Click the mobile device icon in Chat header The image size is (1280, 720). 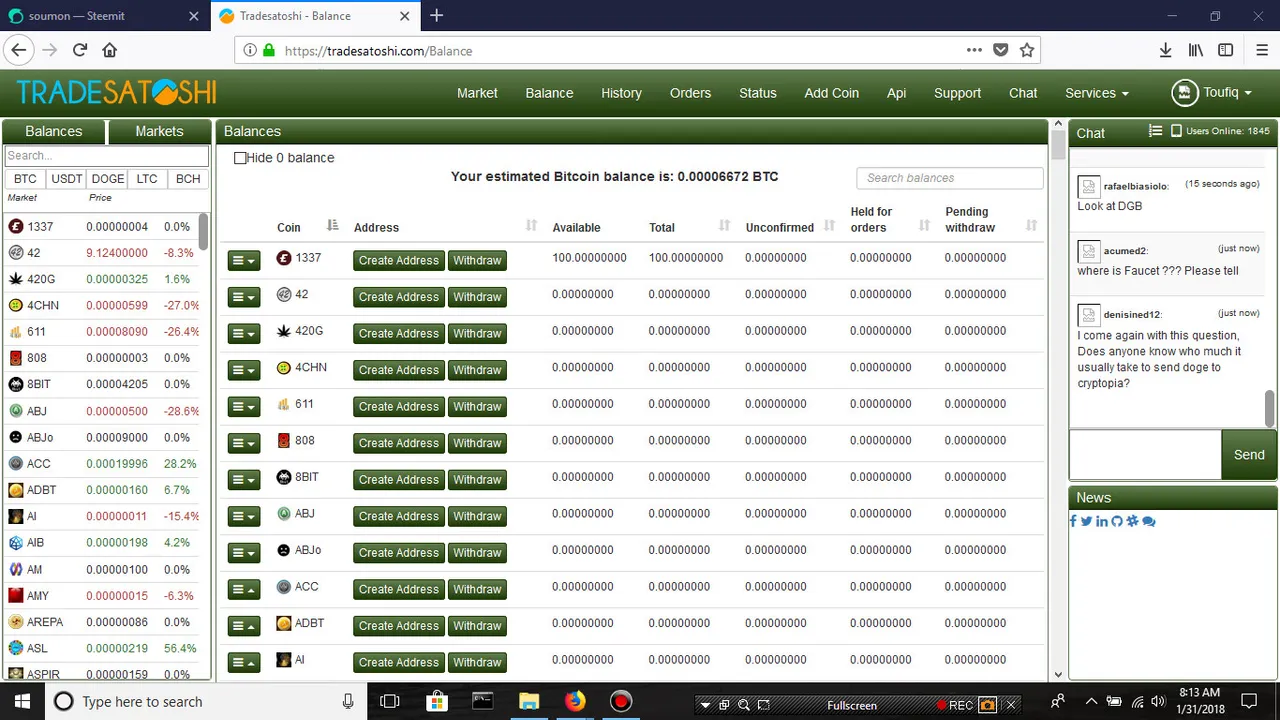[x=1176, y=131]
